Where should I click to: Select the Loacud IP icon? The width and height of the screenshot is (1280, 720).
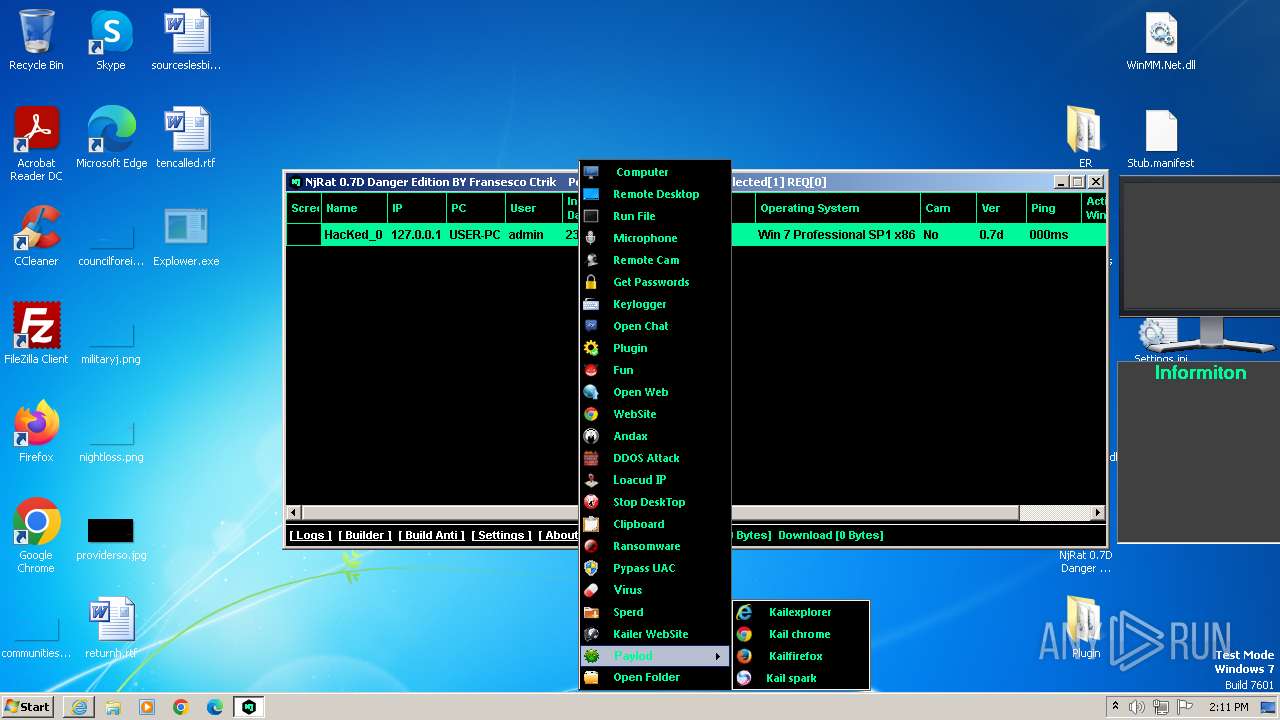pyautogui.click(x=591, y=480)
